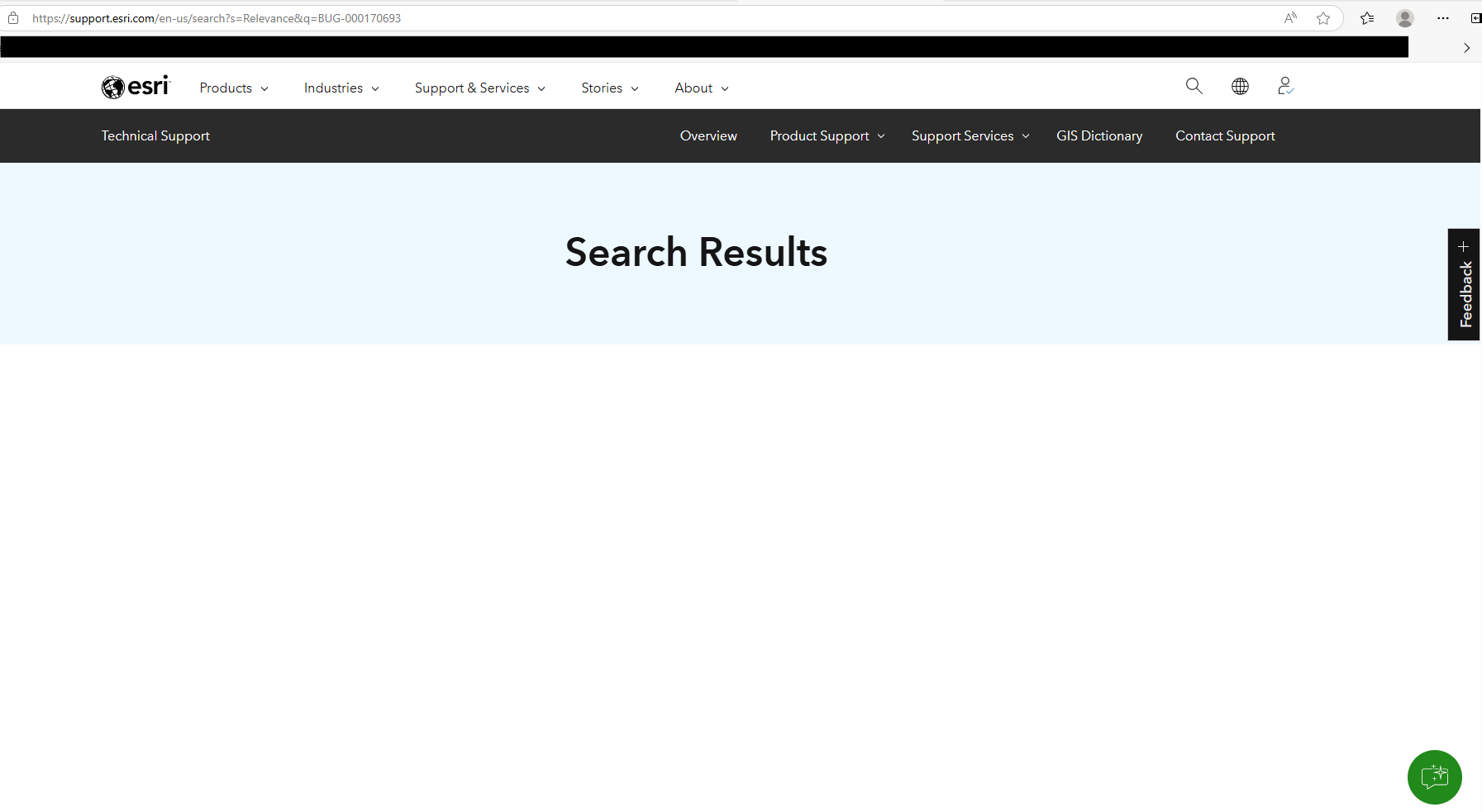Click the arrow at the right of the banner

point(1466,47)
